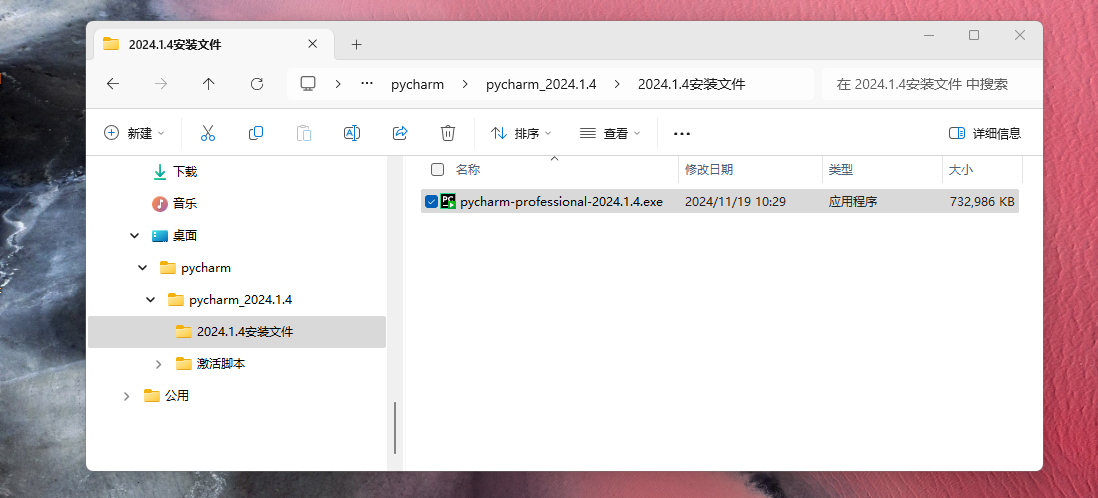This screenshot has width=1098, height=498.
Task: Sort by 大小 column header
Action: click(961, 170)
